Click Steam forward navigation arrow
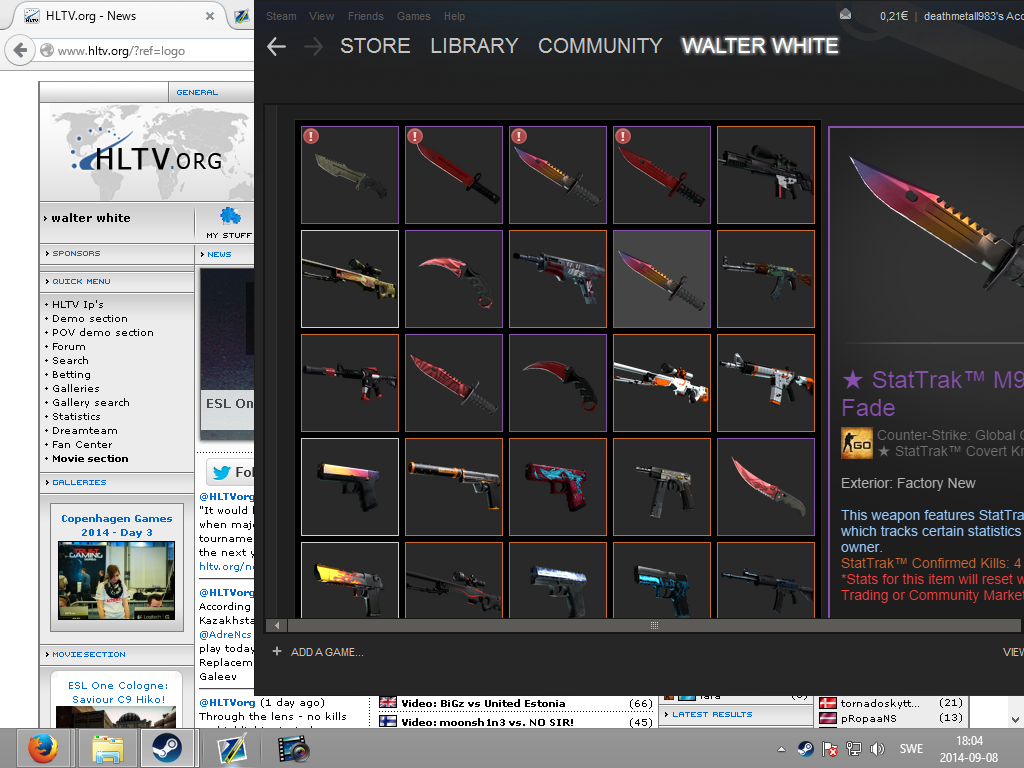Viewport: 1024px width, 768px height. coord(313,46)
